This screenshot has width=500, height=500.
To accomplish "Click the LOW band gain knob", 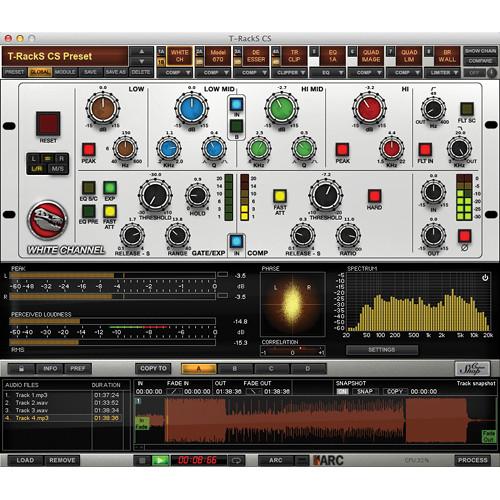I will pyautogui.click(x=103, y=108).
